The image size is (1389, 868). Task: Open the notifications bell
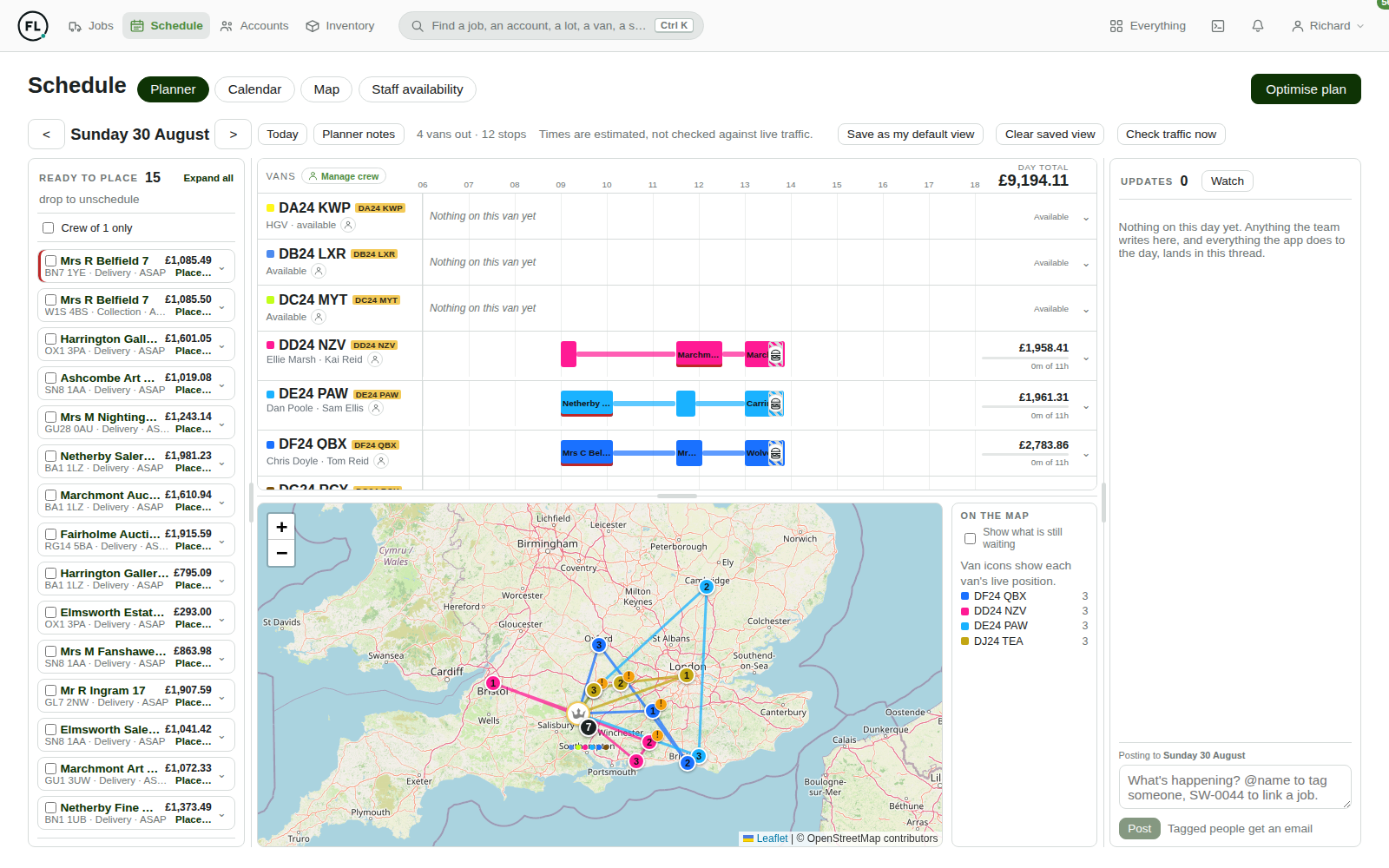(1258, 26)
